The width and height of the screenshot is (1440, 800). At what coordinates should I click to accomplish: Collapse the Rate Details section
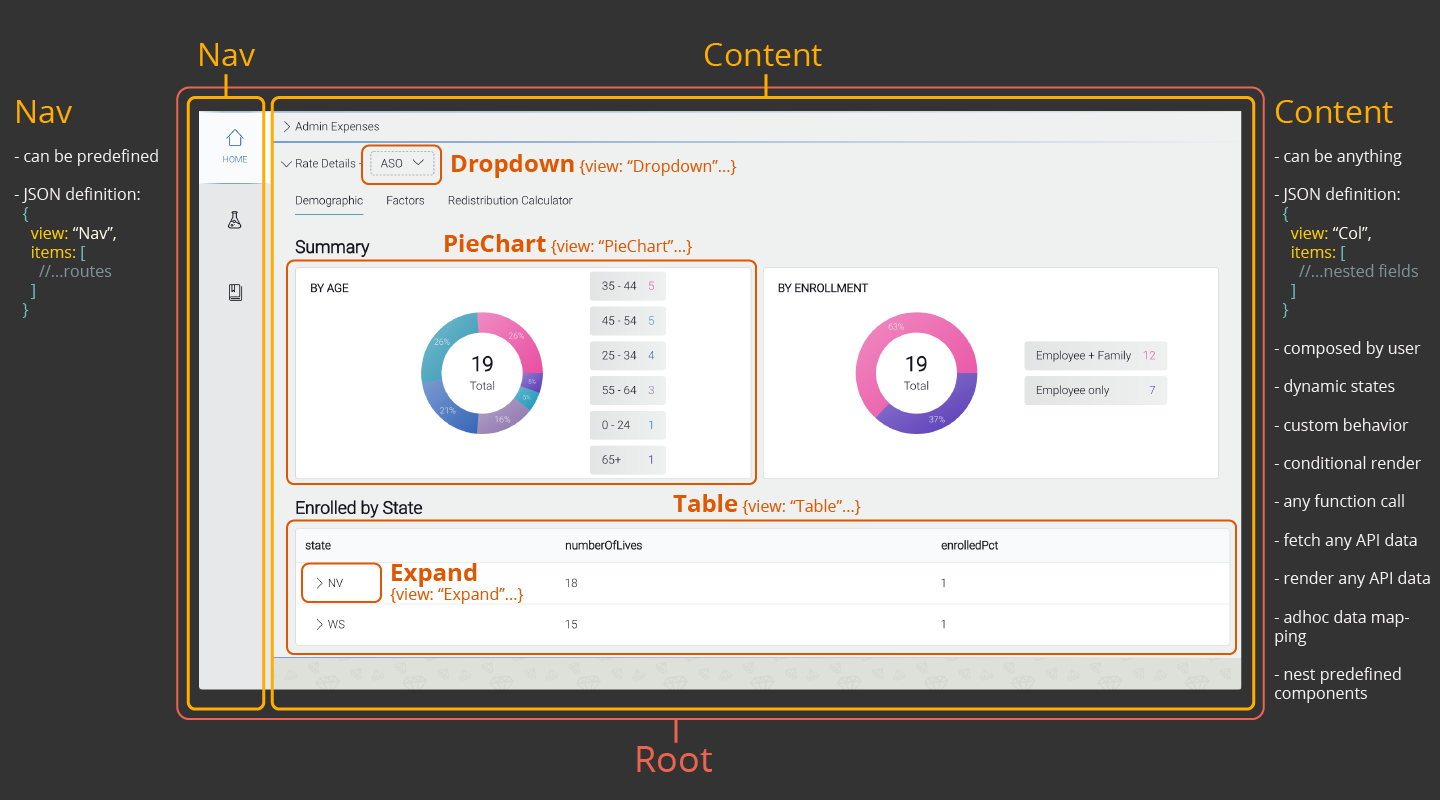pos(287,163)
